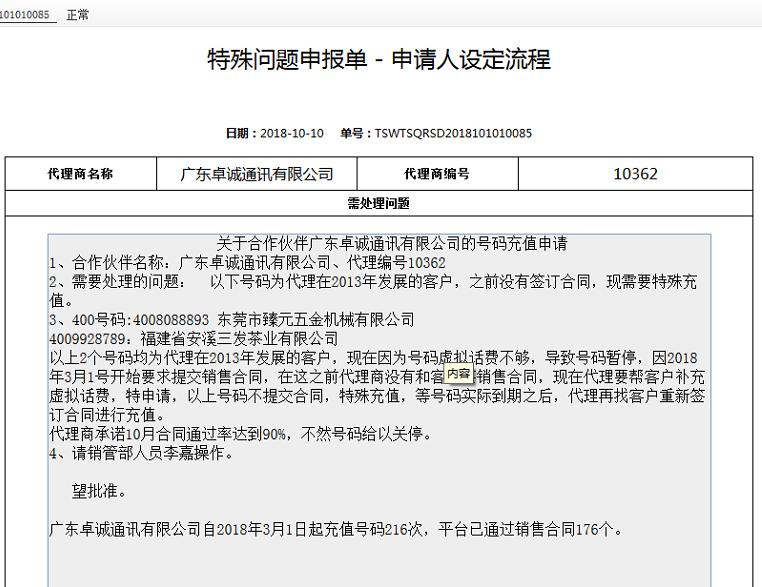Image resolution: width=762 pixels, height=587 pixels.
Task: Click the 代理商编号 header cell
Action: [x=436, y=174]
